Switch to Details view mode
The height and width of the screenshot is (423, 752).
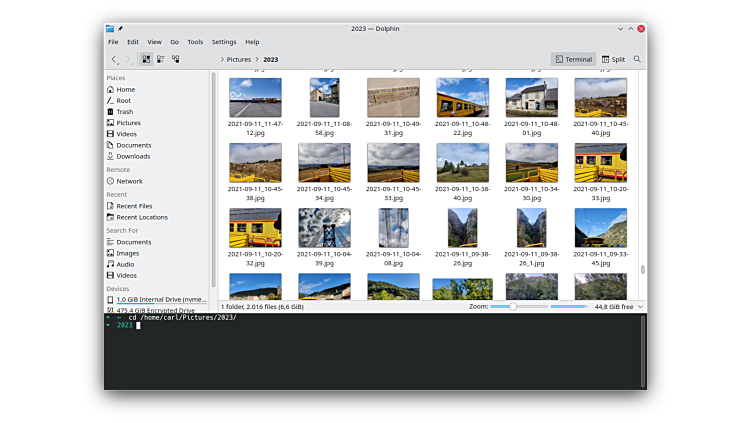point(176,59)
